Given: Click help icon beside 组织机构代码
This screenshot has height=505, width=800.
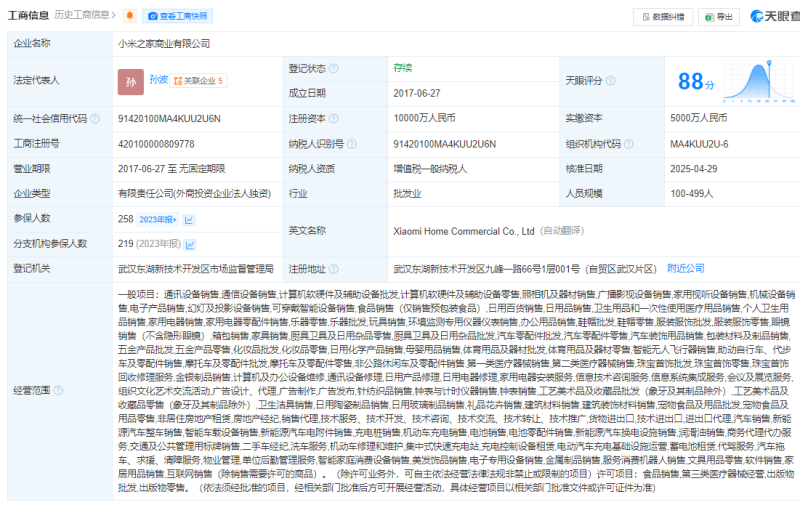Looking at the screenshot, I should tap(629, 144).
